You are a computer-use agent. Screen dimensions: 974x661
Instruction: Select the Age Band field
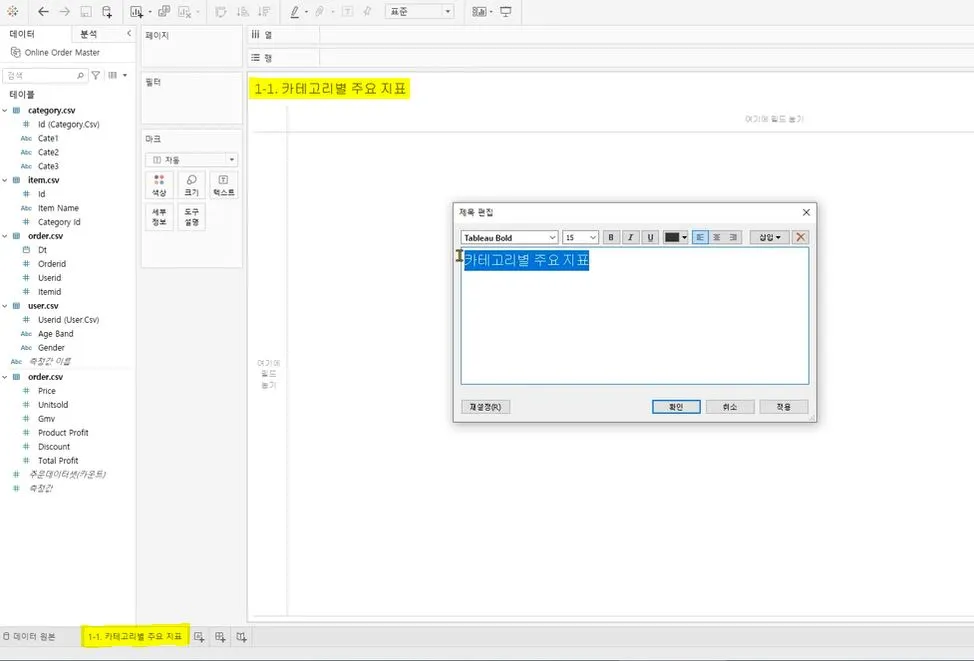point(55,334)
